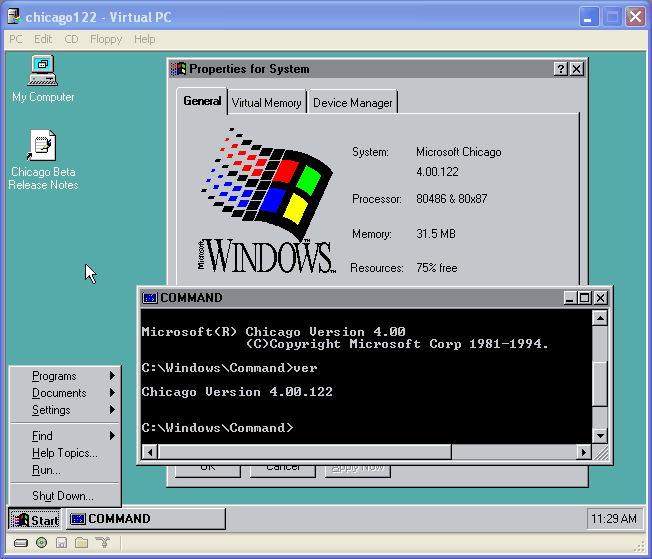Close the COMMAND window

[600, 298]
